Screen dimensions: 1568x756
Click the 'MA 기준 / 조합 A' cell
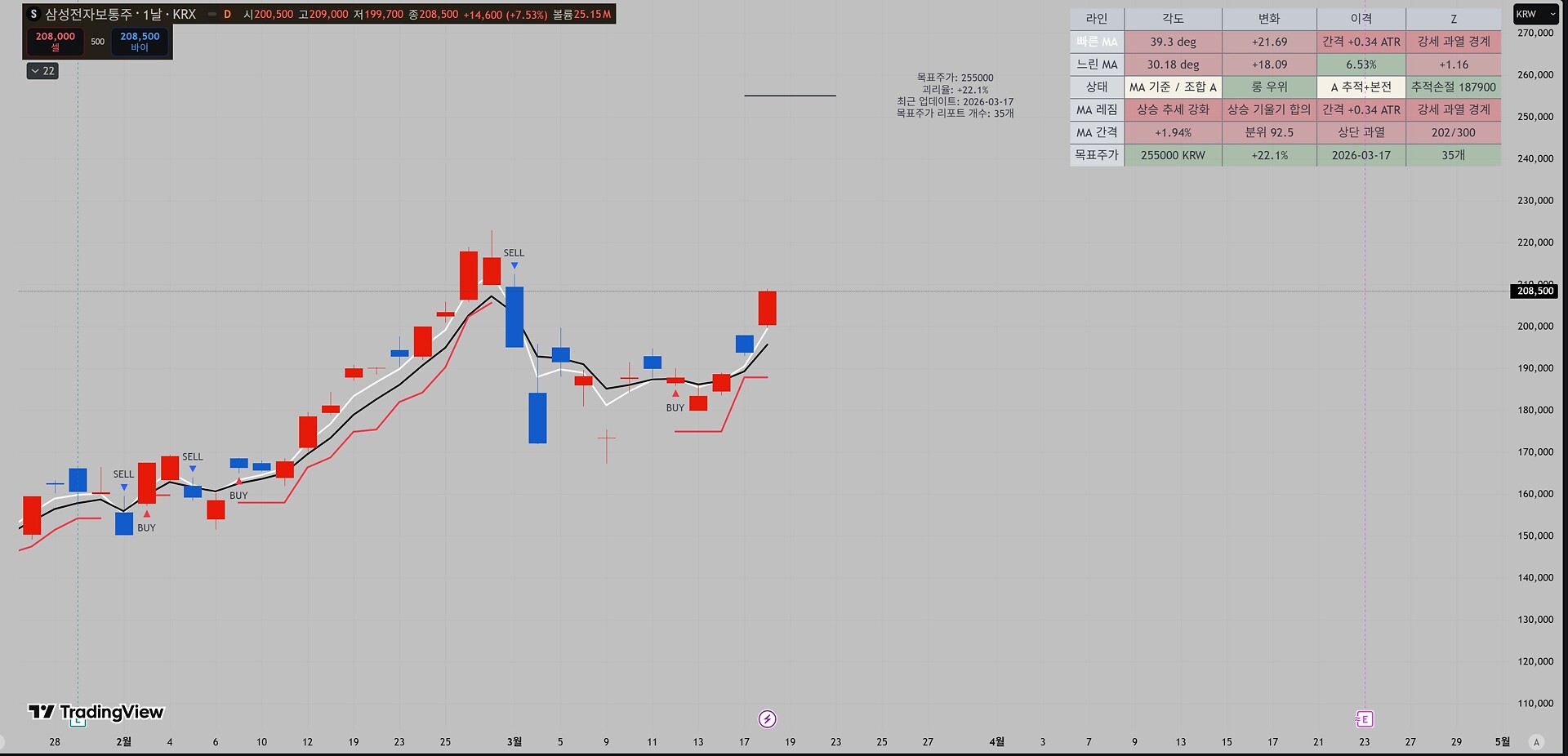(1173, 87)
